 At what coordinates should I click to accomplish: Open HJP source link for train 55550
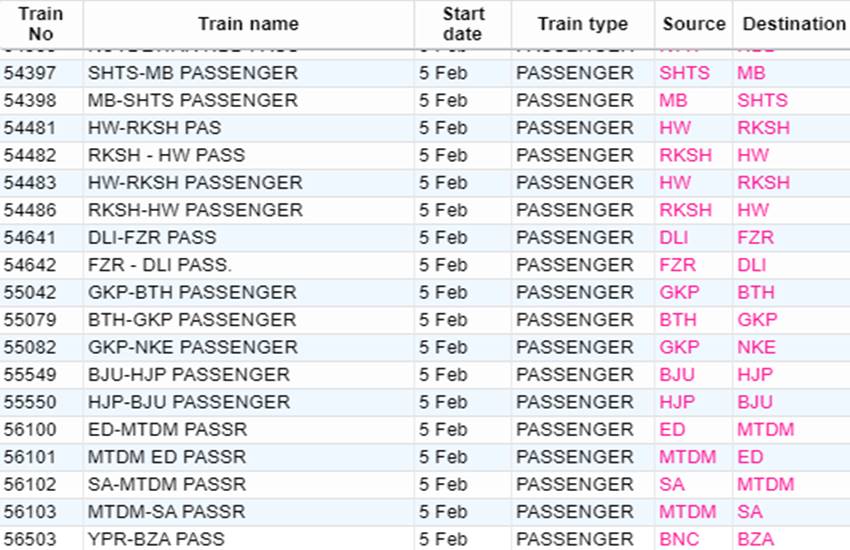click(677, 402)
